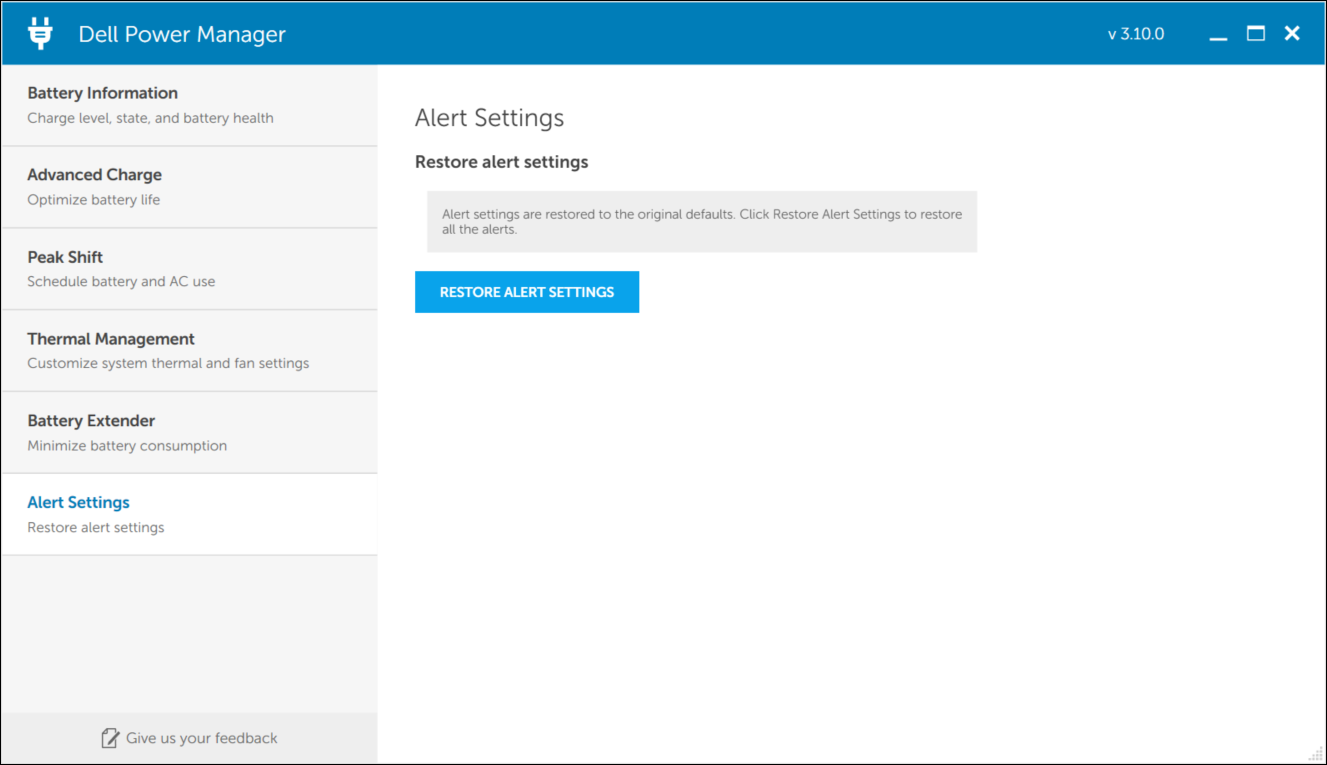
Task: Click the resize grip in bottom-right corner
Action: point(1313,753)
